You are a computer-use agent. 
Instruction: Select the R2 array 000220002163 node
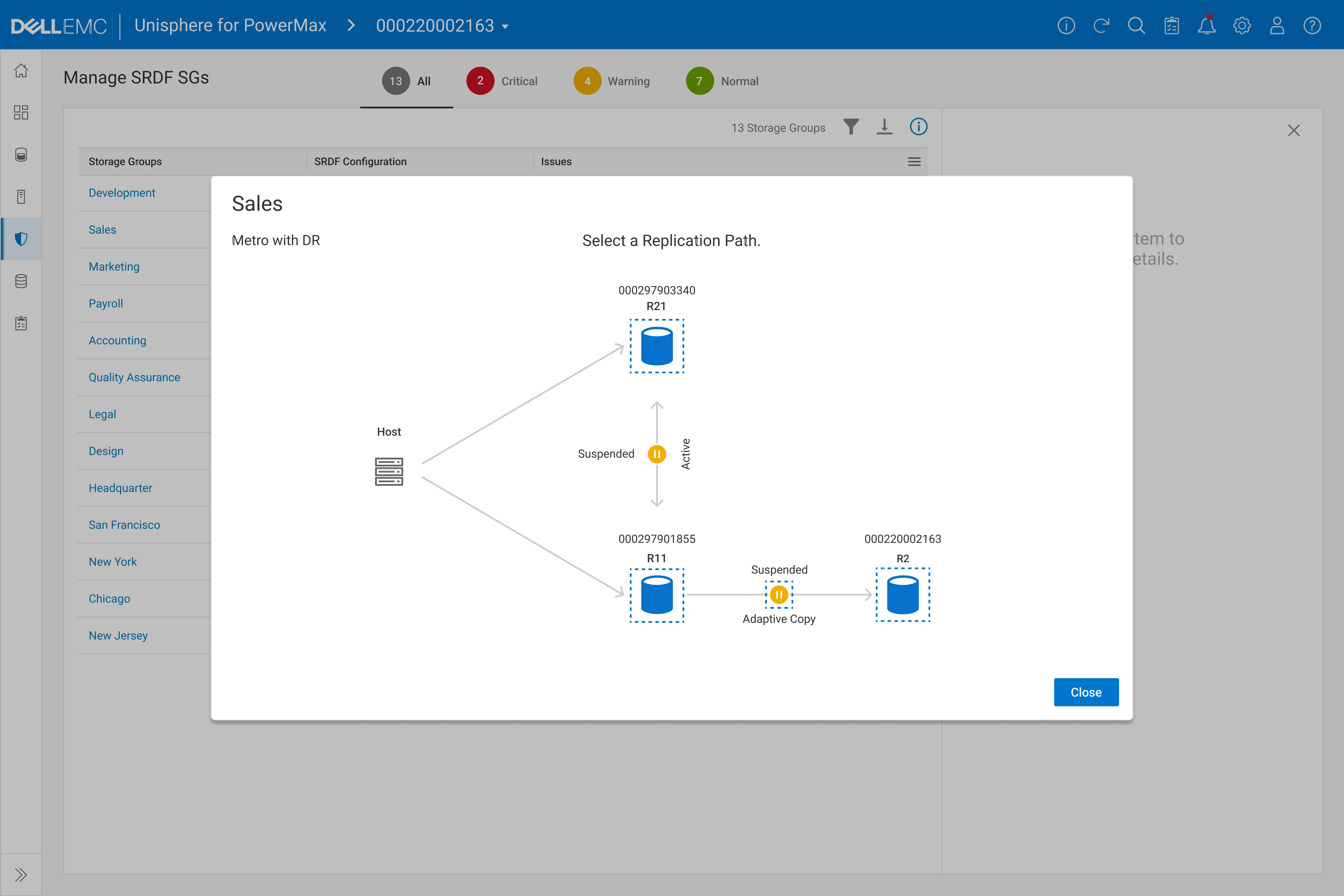click(902, 595)
